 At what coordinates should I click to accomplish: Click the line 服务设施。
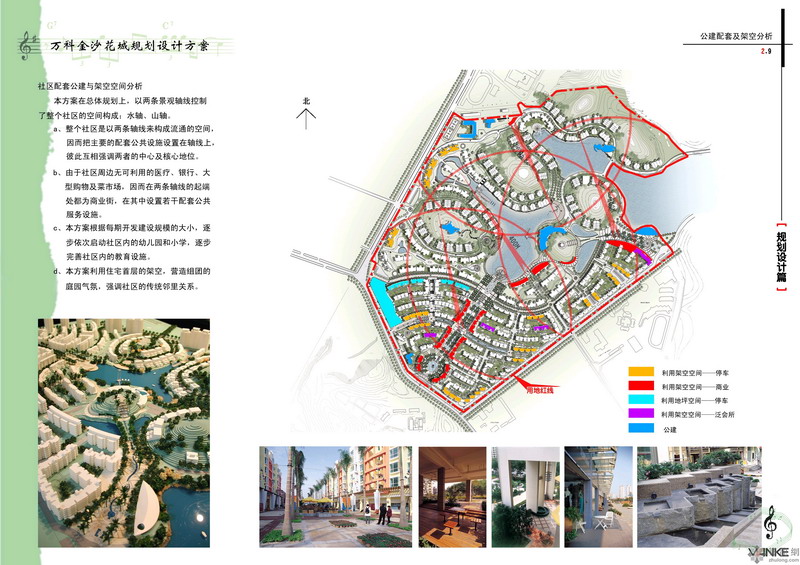point(84,215)
